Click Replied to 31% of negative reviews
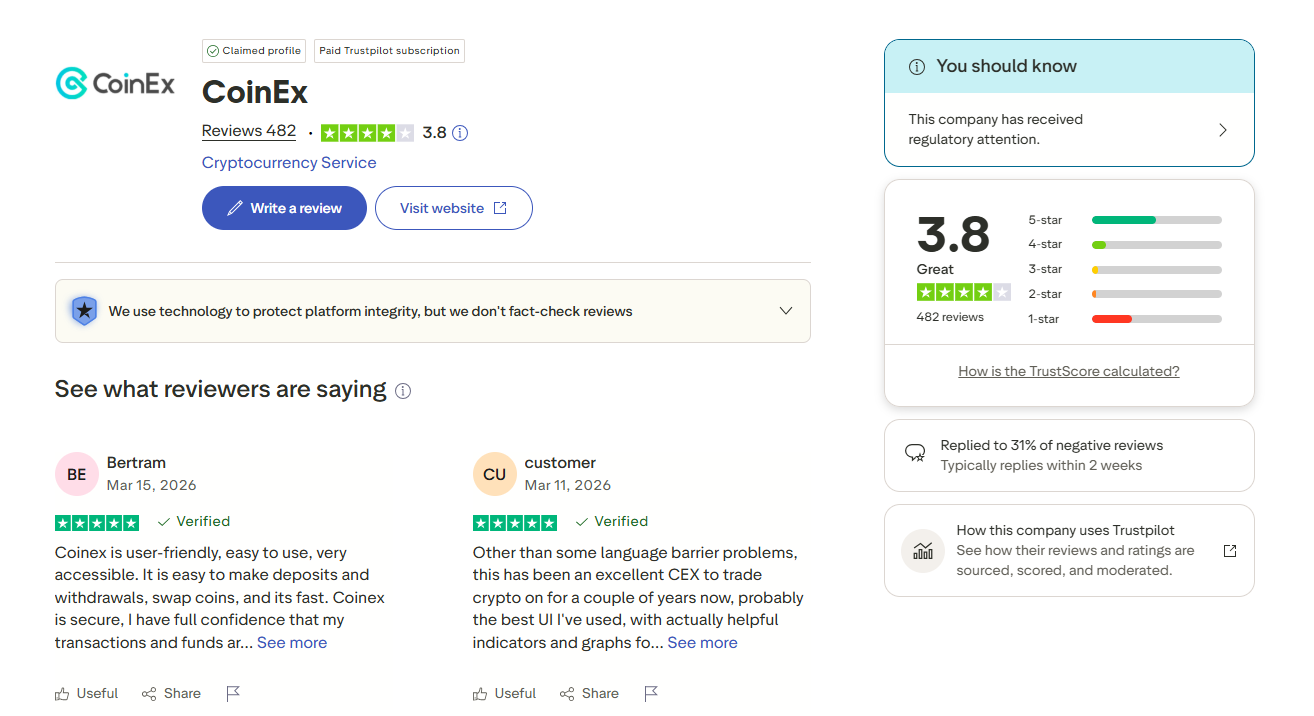 [1052, 445]
